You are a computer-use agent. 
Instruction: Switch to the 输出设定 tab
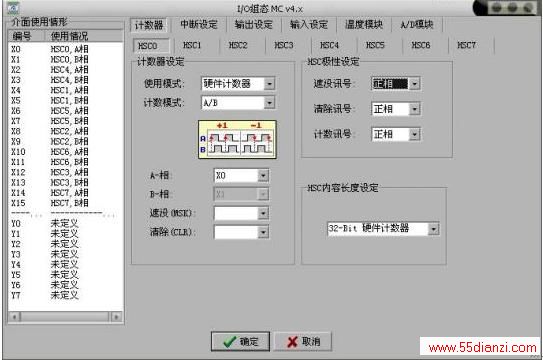point(253,25)
